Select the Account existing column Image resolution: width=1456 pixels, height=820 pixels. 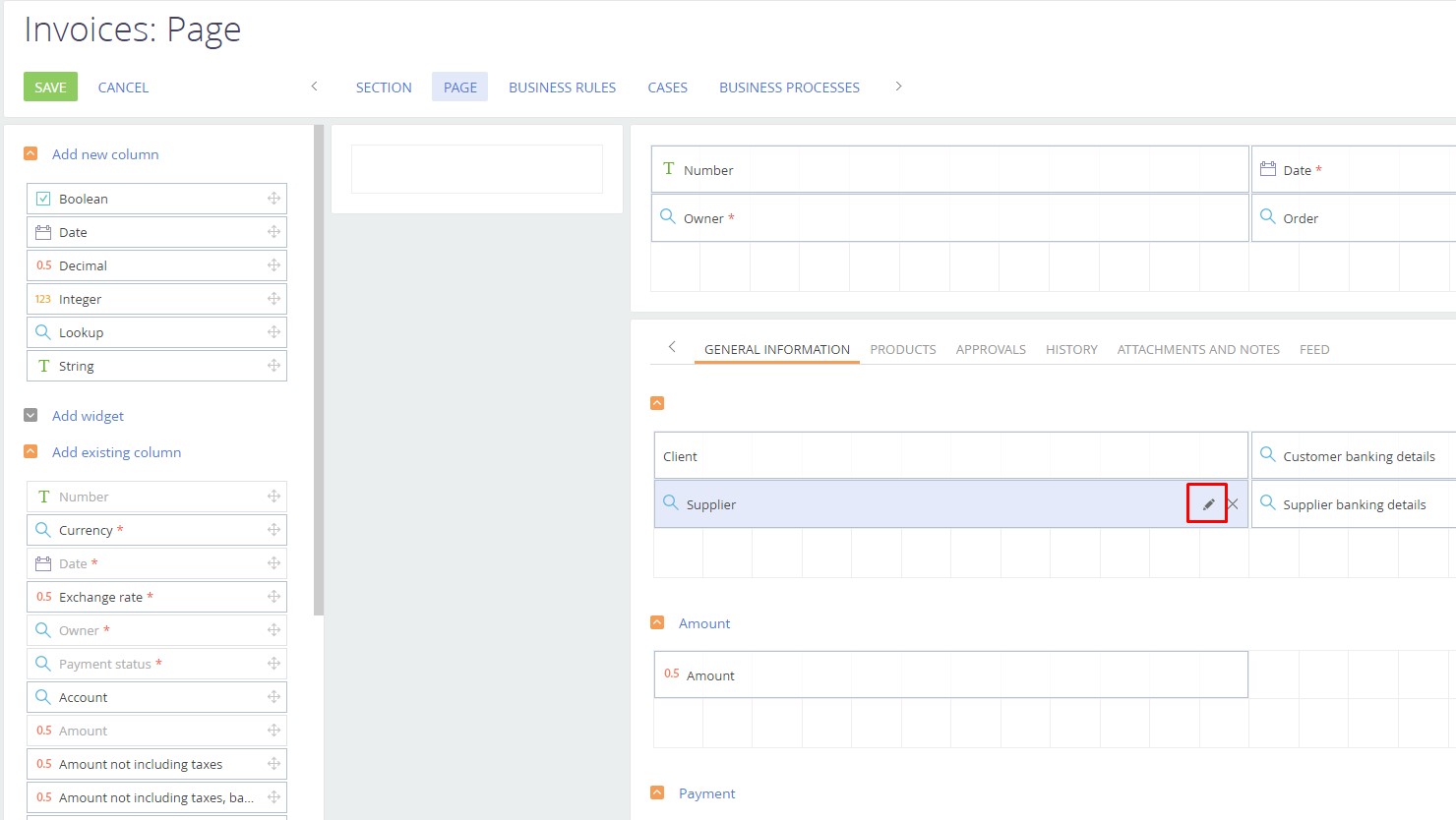pos(156,697)
